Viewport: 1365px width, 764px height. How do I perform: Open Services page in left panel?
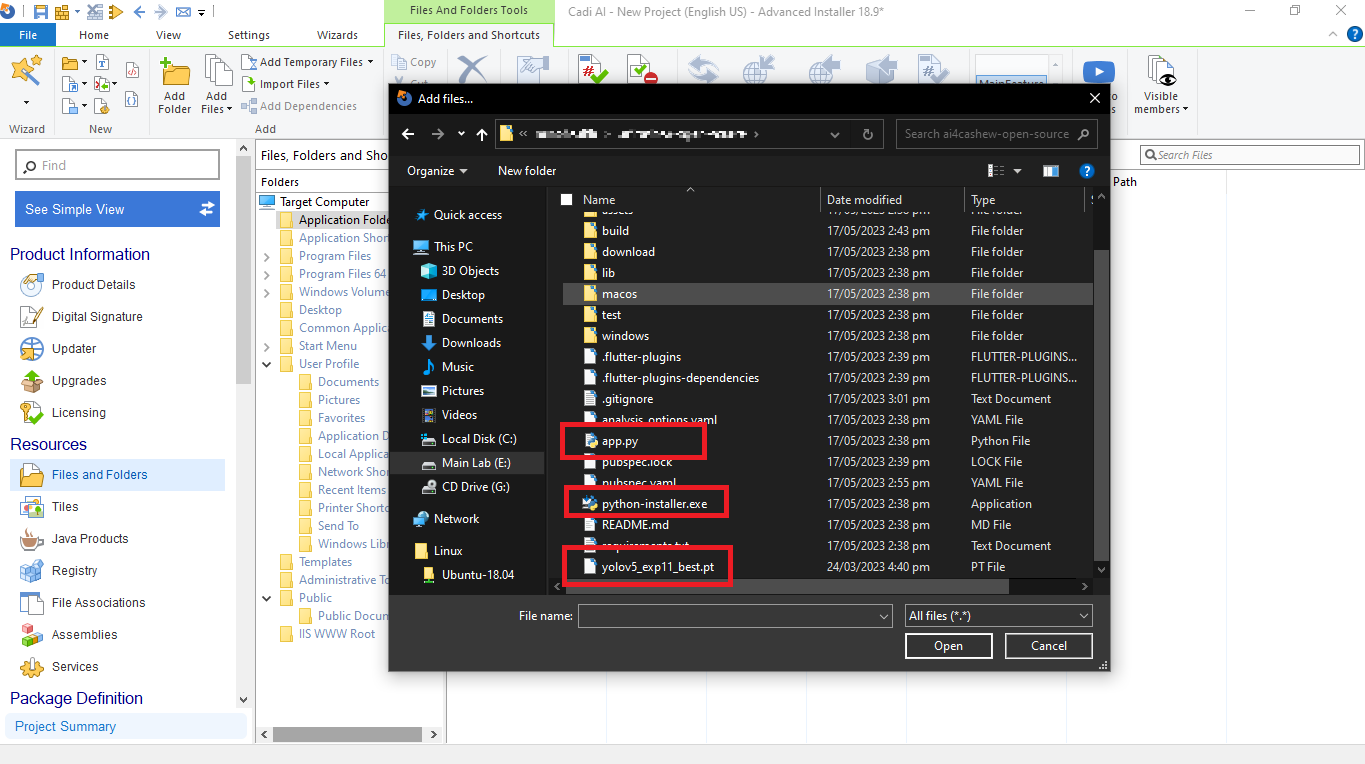click(x=75, y=667)
